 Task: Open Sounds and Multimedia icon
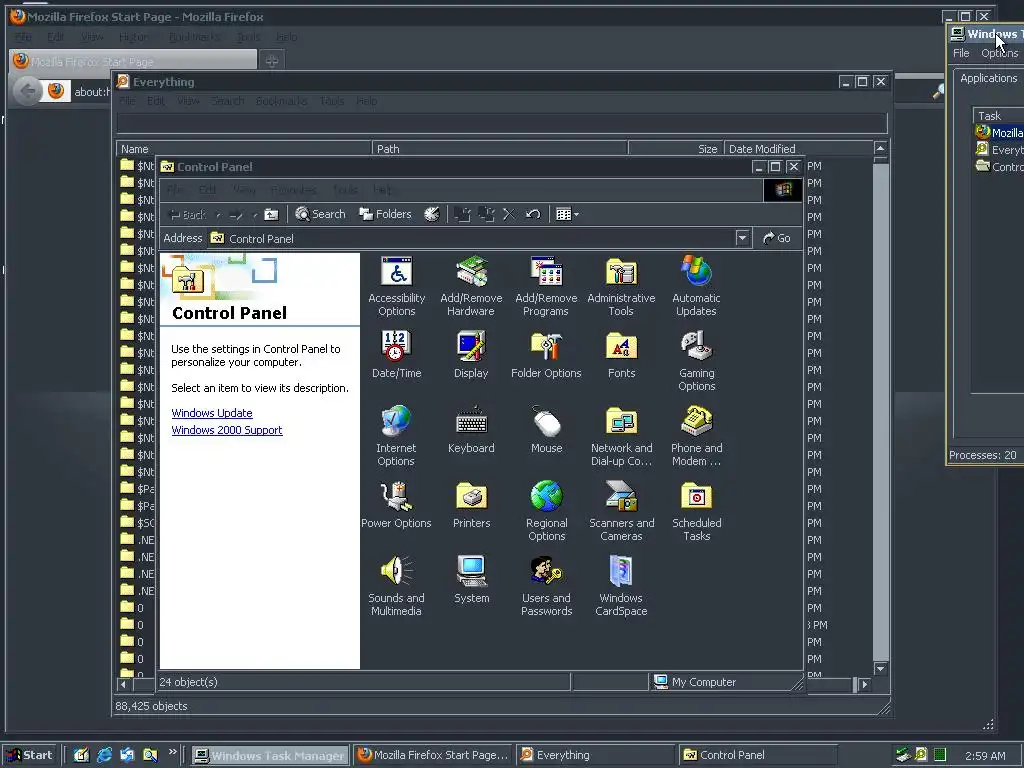tap(396, 586)
